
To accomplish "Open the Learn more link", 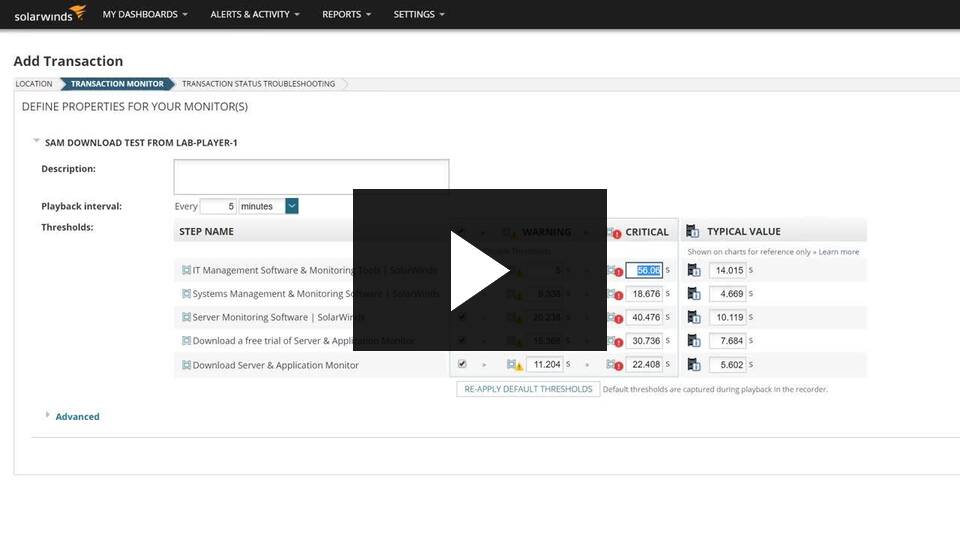I will point(839,252).
